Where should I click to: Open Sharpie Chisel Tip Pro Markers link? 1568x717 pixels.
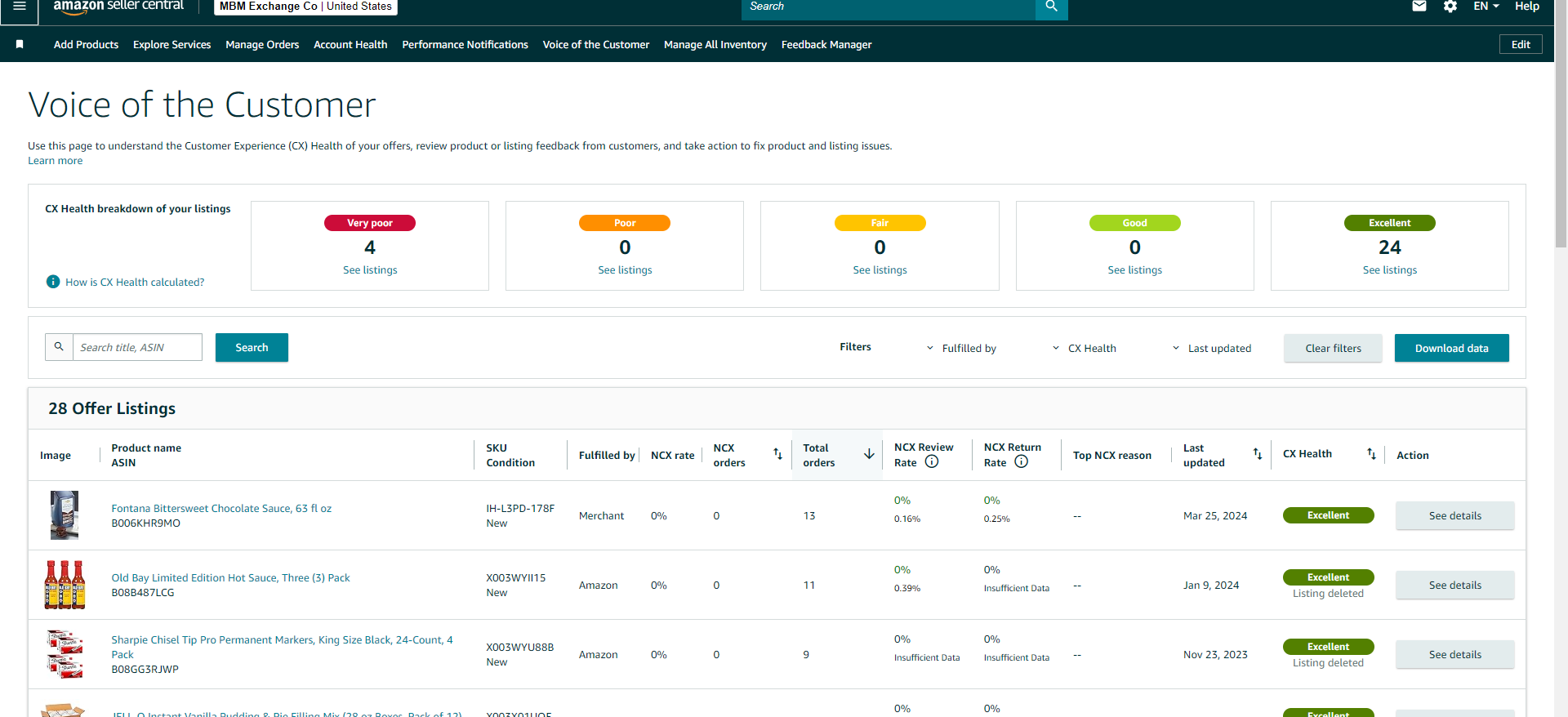[x=282, y=647]
